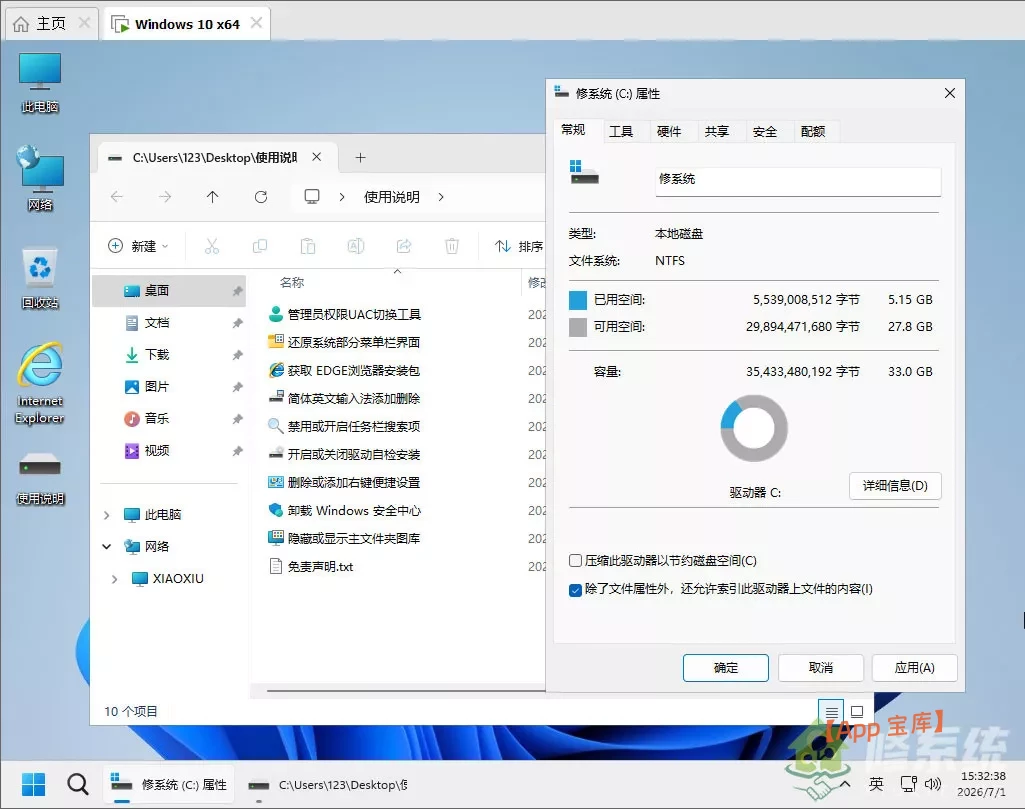The height and width of the screenshot is (809, 1025).
Task: Close the Explorer tab C:\Users\123\Desktop
Action: [x=316, y=157]
